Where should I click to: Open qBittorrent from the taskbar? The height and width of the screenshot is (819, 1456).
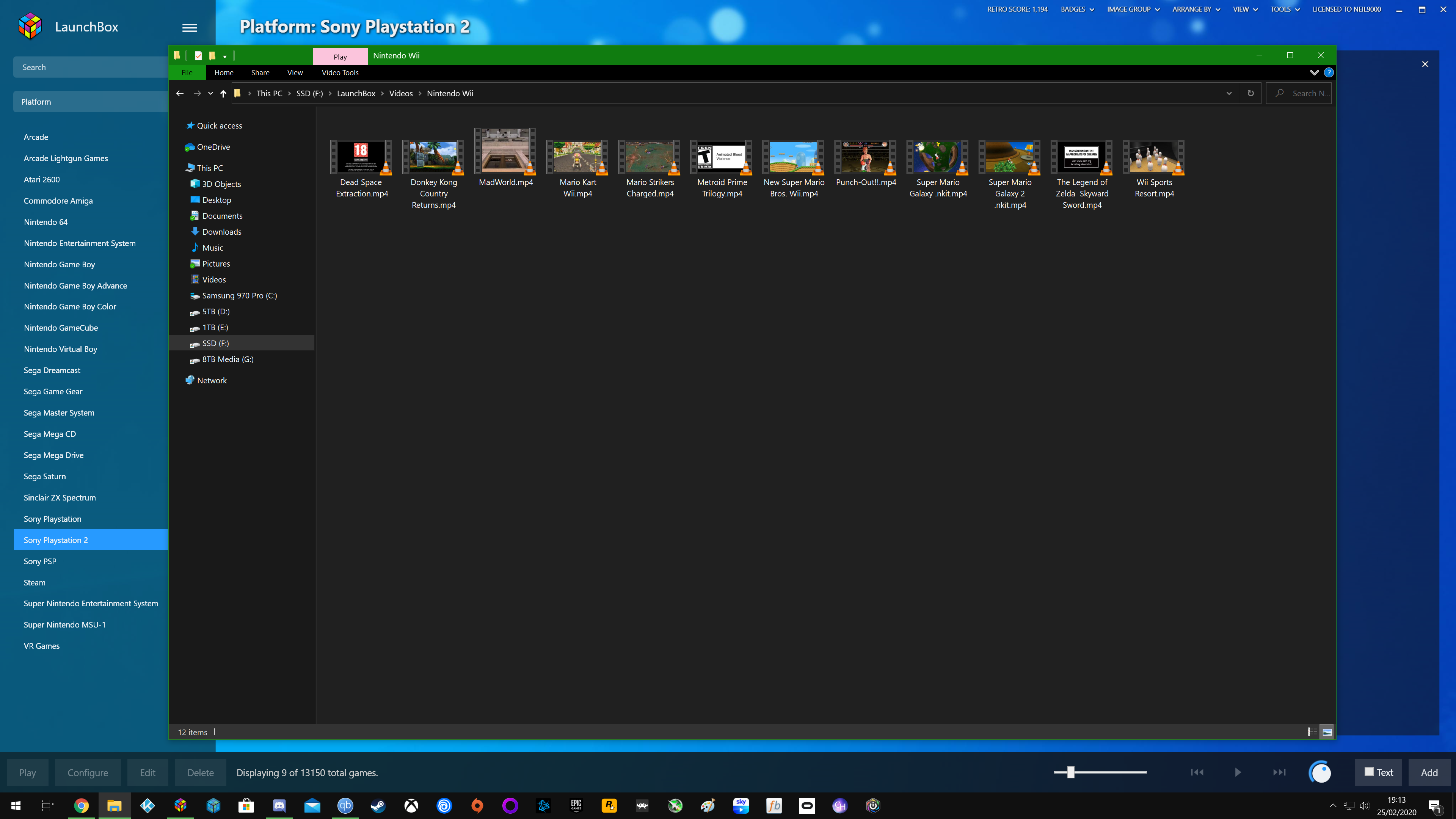(x=345, y=805)
